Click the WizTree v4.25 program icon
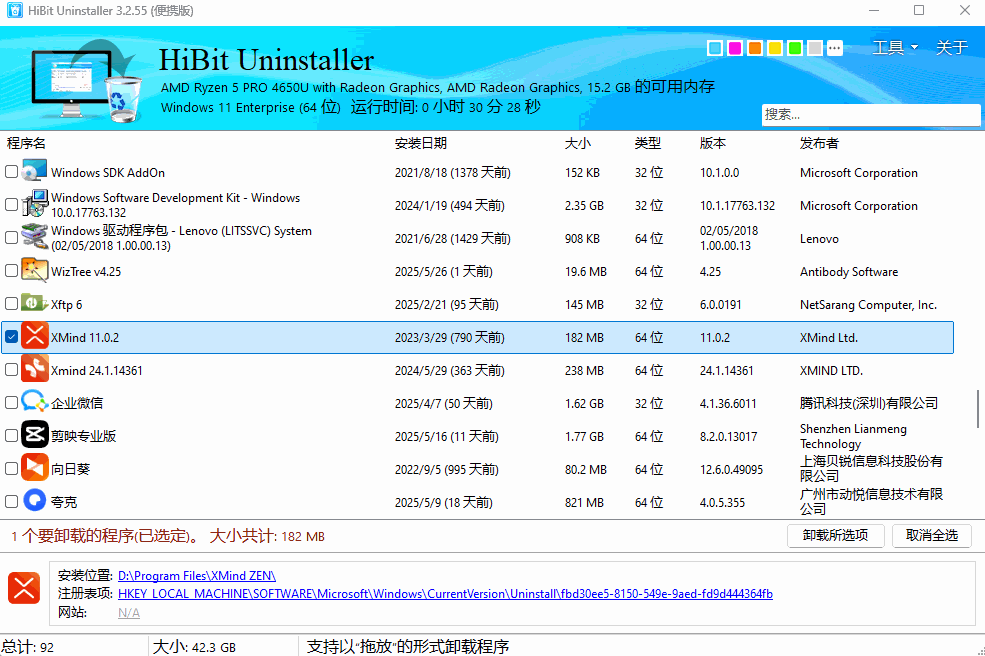The height and width of the screenshot is (656, 985). coord(35,271)
